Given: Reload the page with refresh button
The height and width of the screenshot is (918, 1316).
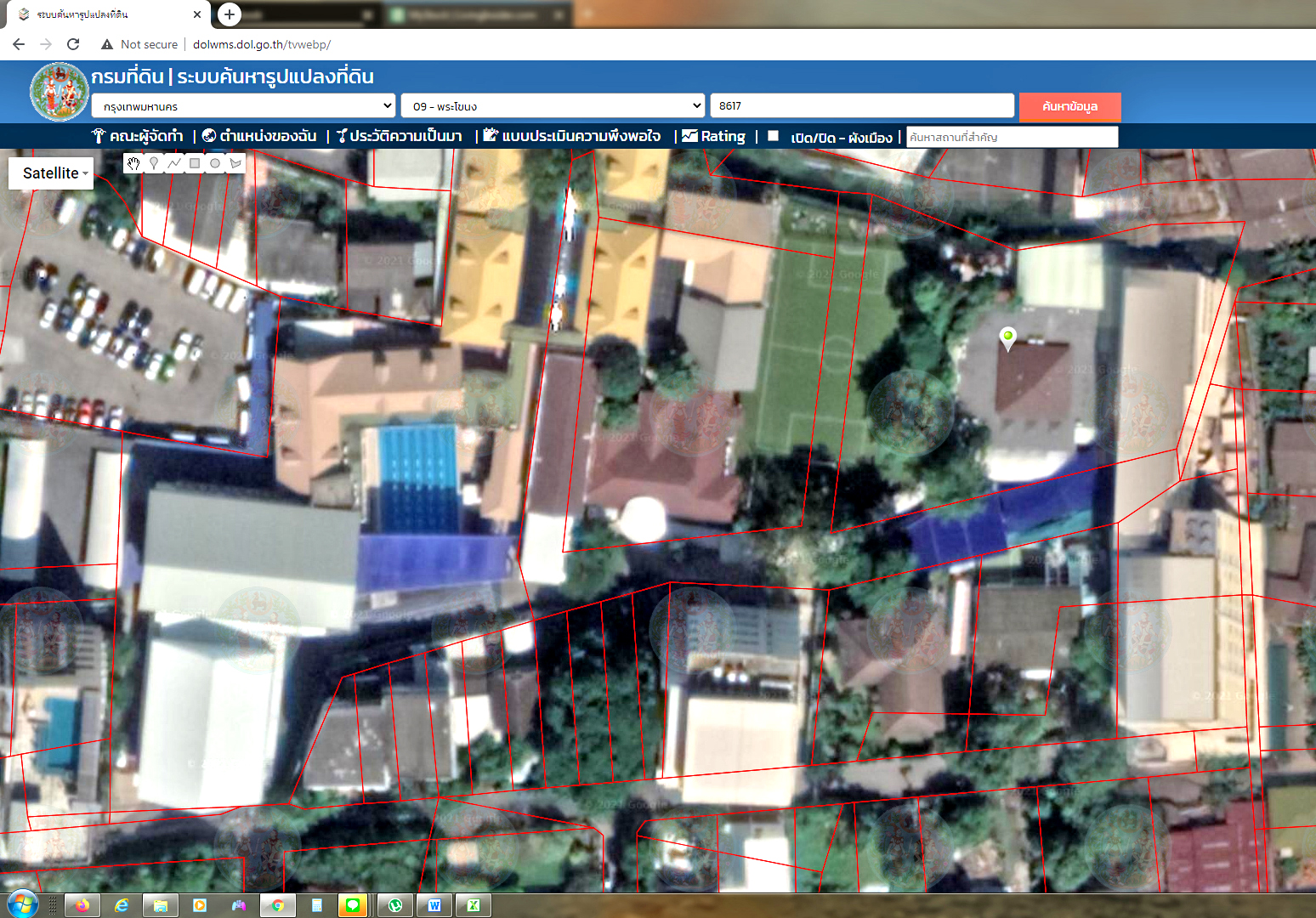Looking at the screenshot, I should 73,44.
